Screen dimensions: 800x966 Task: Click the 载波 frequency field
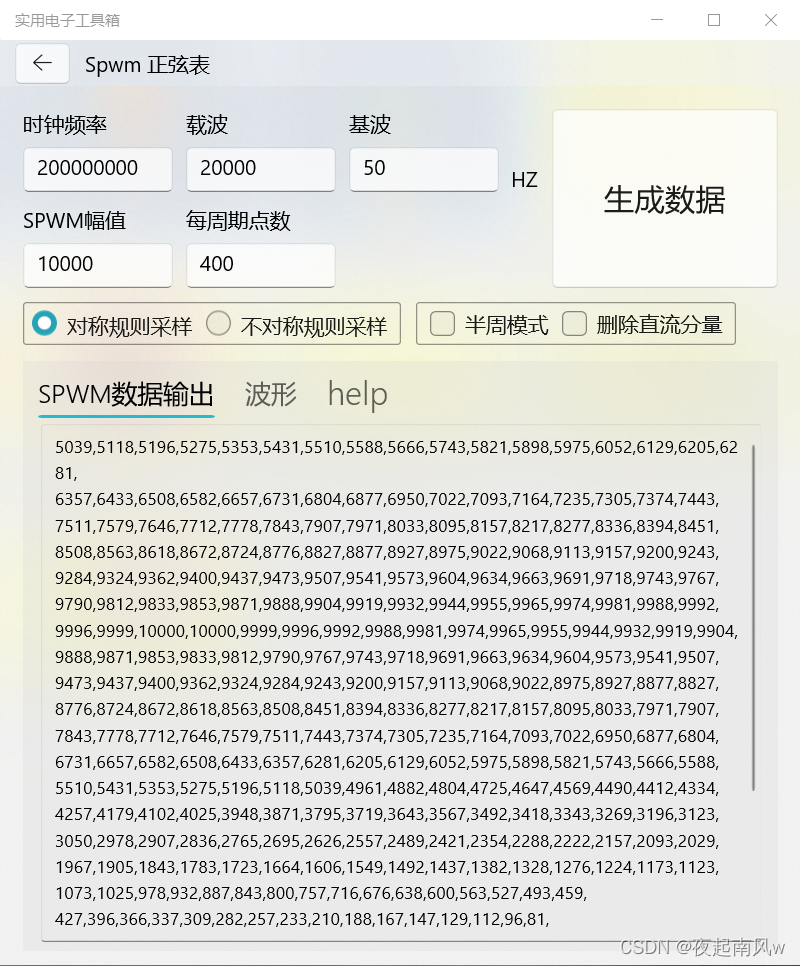(x=260, y=169)
